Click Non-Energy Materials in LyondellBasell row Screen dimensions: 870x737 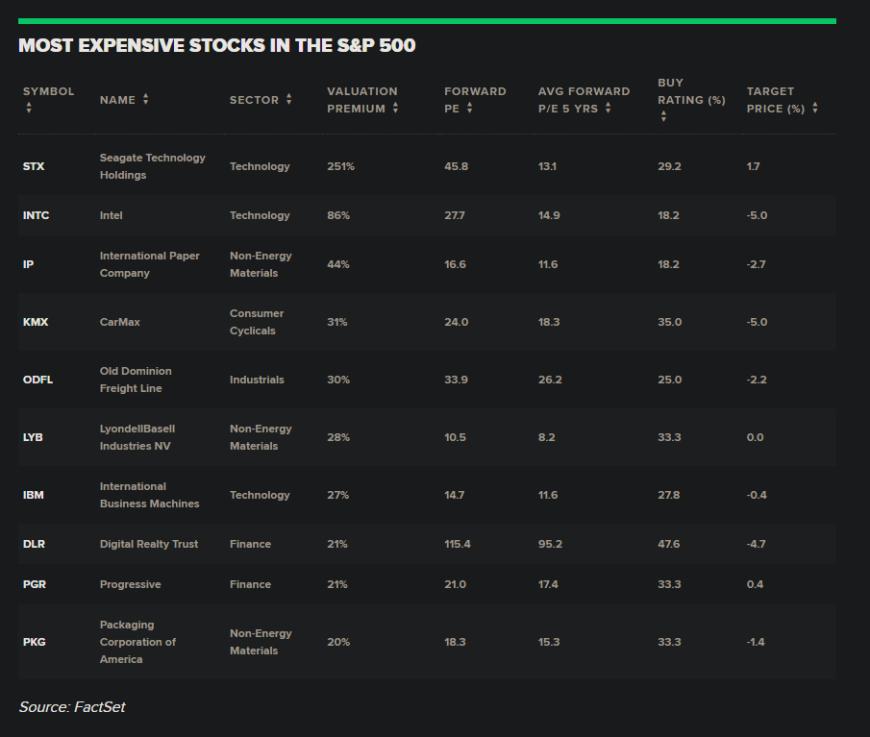[261, 437]
